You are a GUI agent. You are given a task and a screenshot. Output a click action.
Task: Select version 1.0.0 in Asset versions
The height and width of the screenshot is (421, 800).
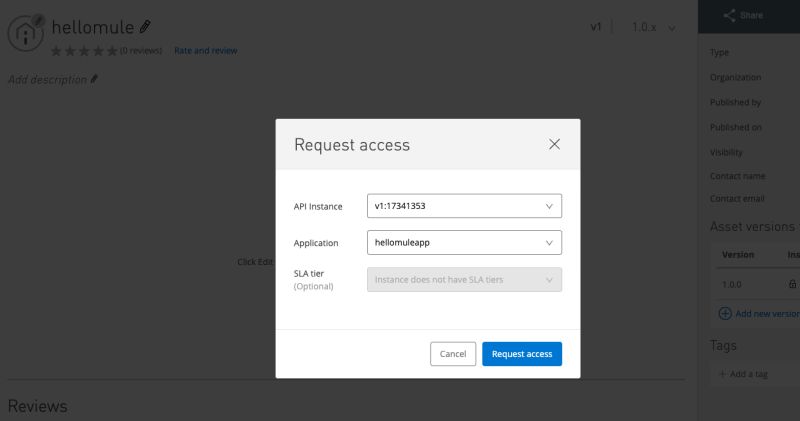tap(732, 284)
